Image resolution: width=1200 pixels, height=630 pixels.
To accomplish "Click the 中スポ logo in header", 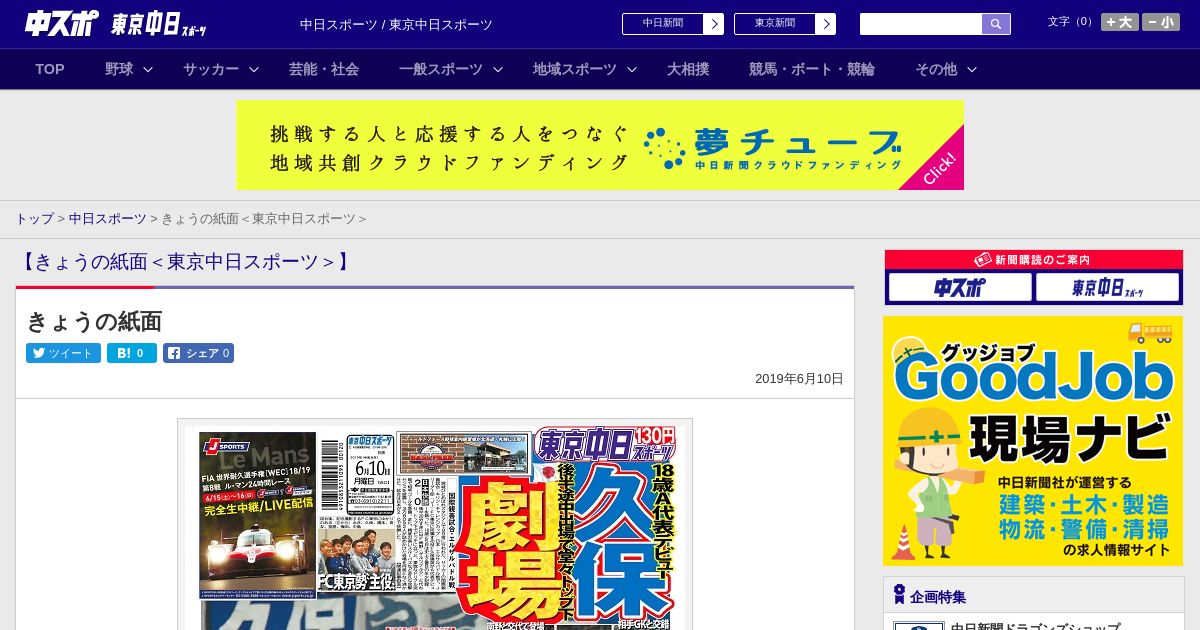I will (61, 24).
